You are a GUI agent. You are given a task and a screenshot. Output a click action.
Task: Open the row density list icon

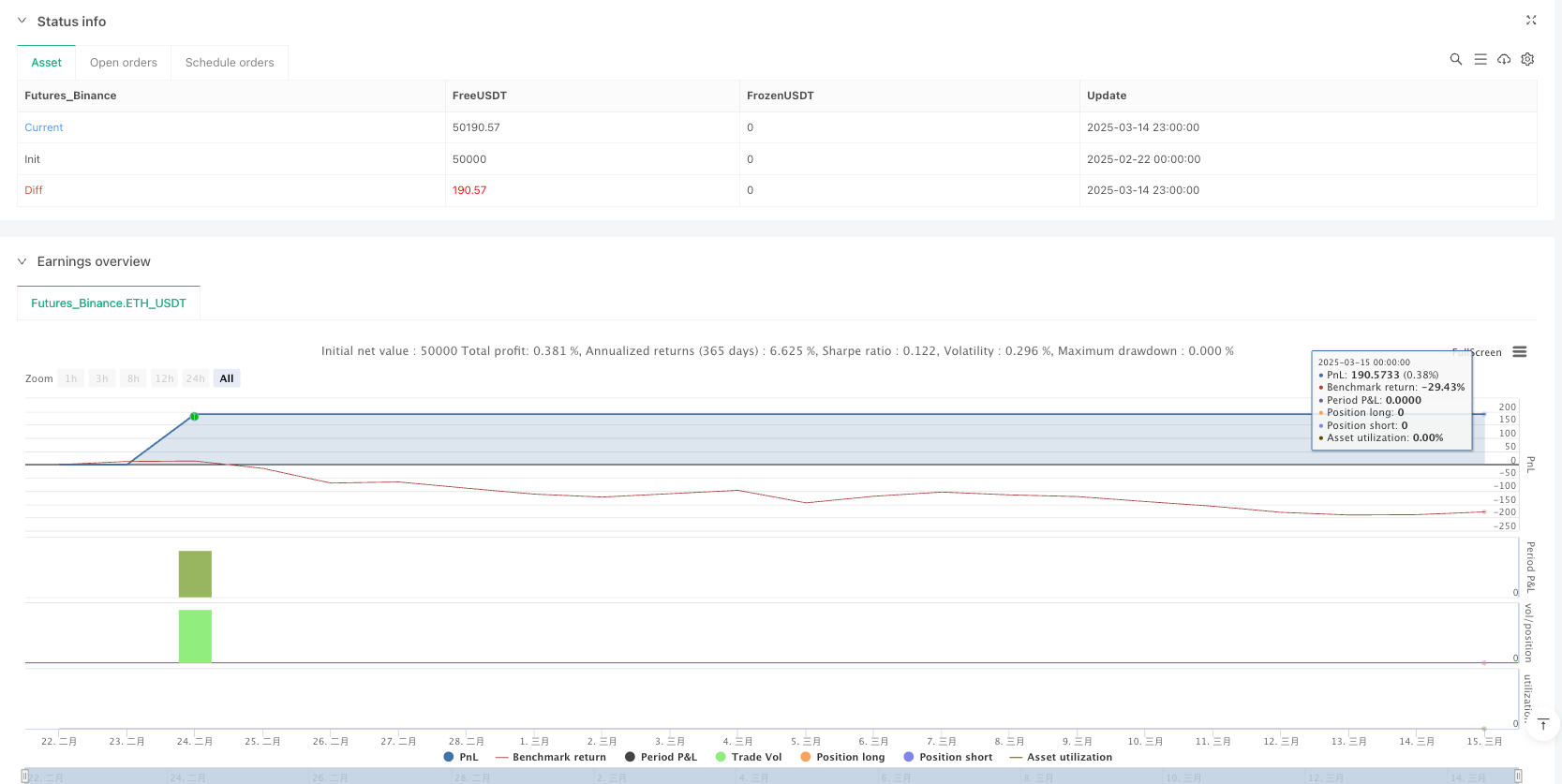point(1480,59)
